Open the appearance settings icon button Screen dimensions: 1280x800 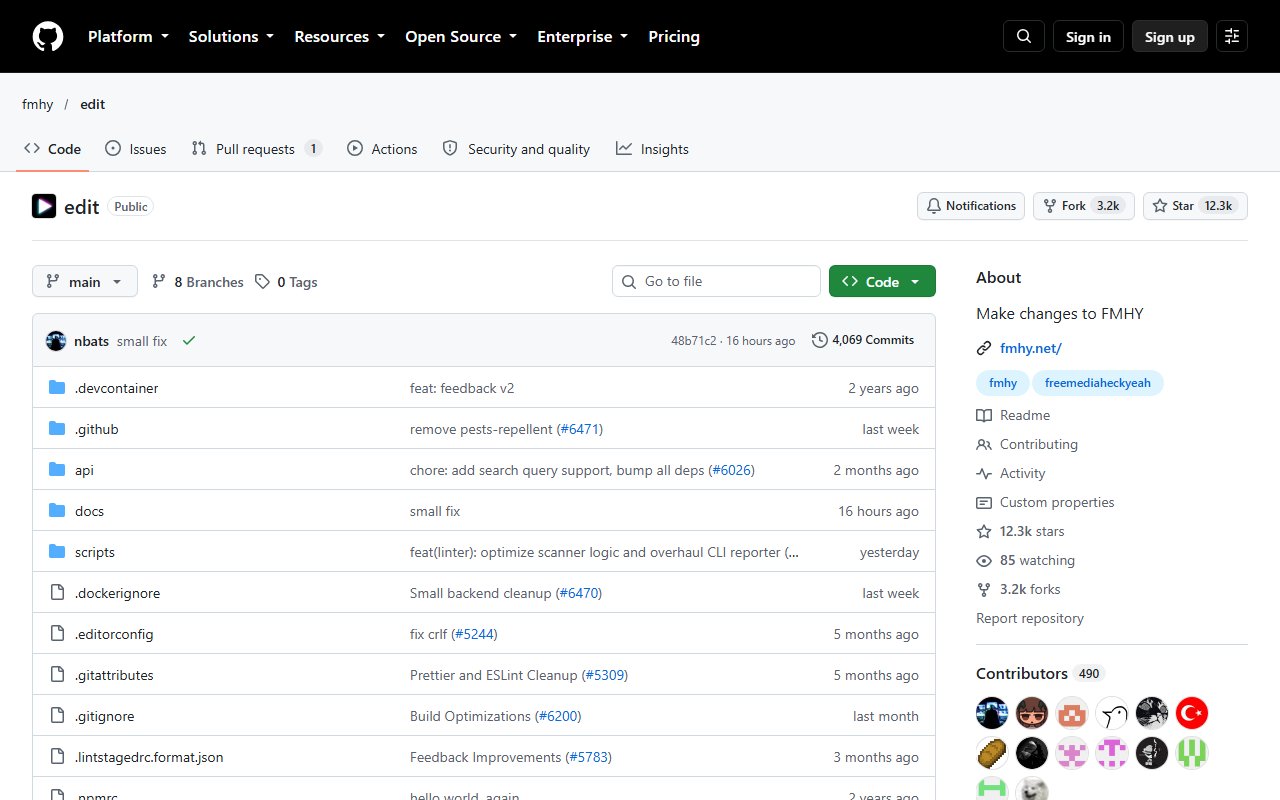pyautogui.click(x=1232, y=37)
